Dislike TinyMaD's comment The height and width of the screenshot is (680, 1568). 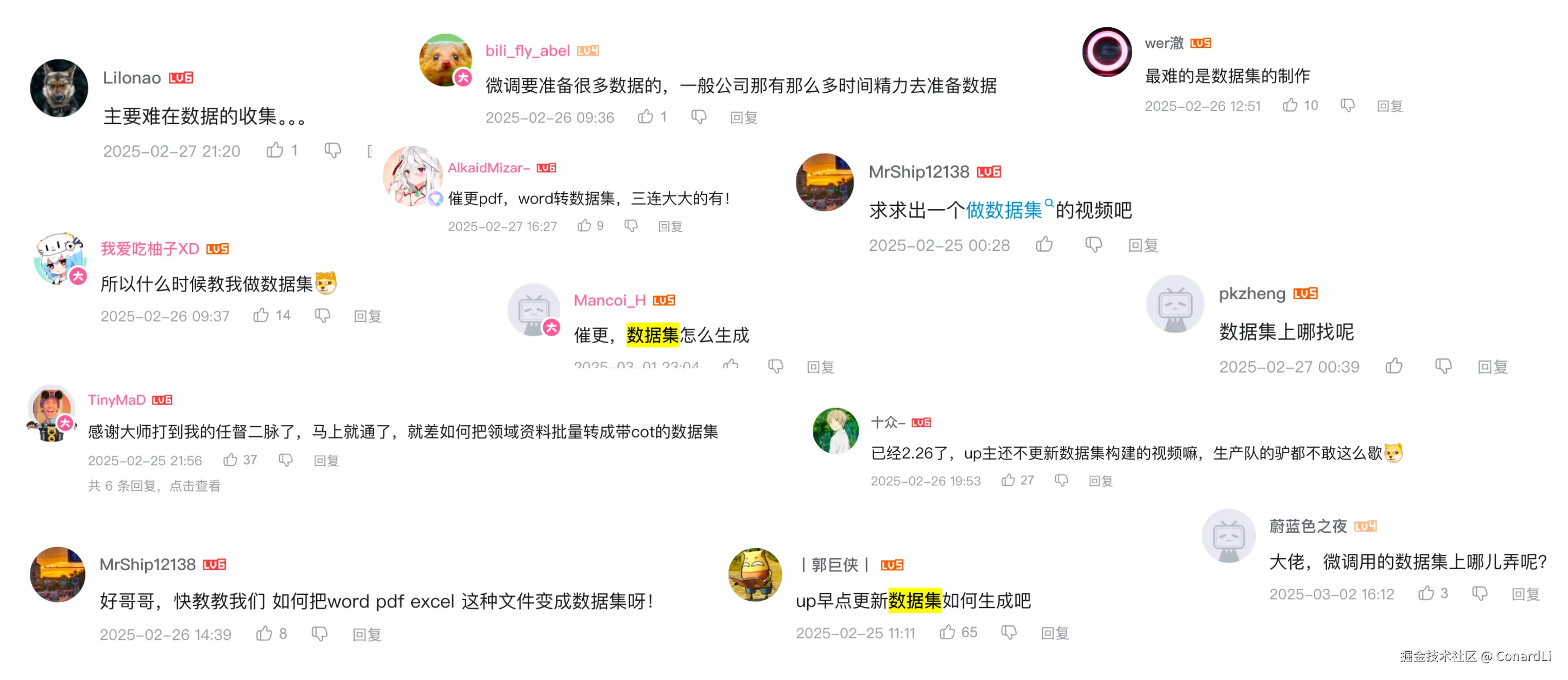point(286,460)
